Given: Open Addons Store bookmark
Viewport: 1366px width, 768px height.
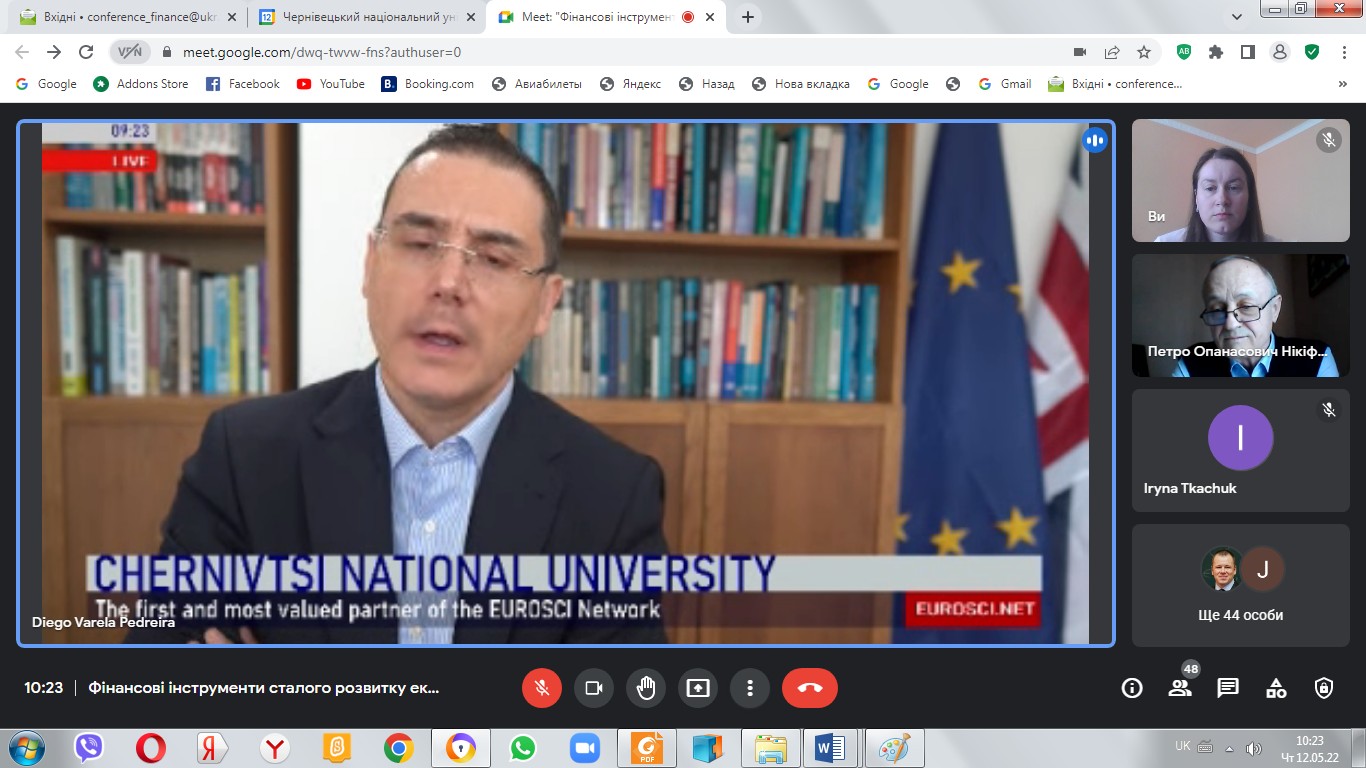Looking at the screenshot, I should pos(141,84).
